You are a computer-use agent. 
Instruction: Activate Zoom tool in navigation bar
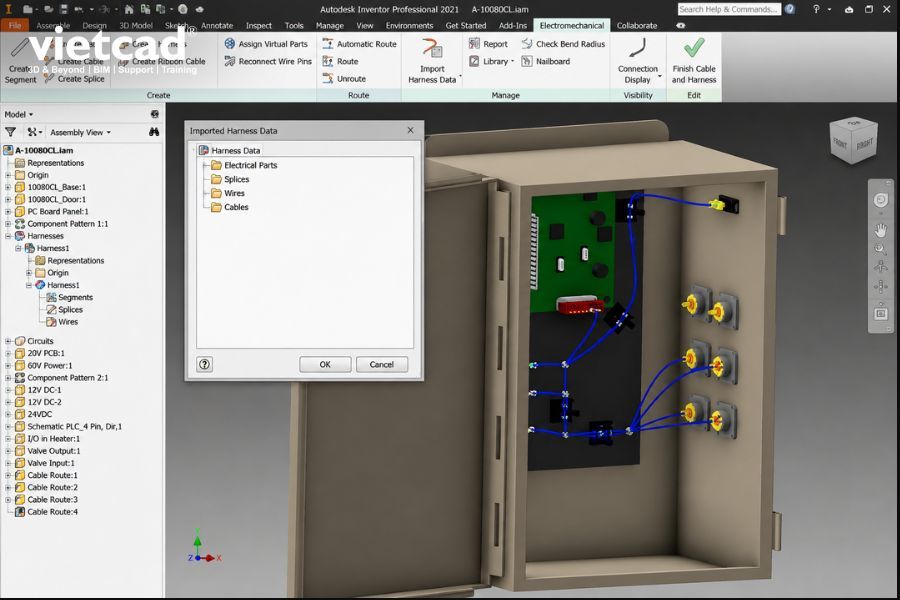tap(880, 249)
